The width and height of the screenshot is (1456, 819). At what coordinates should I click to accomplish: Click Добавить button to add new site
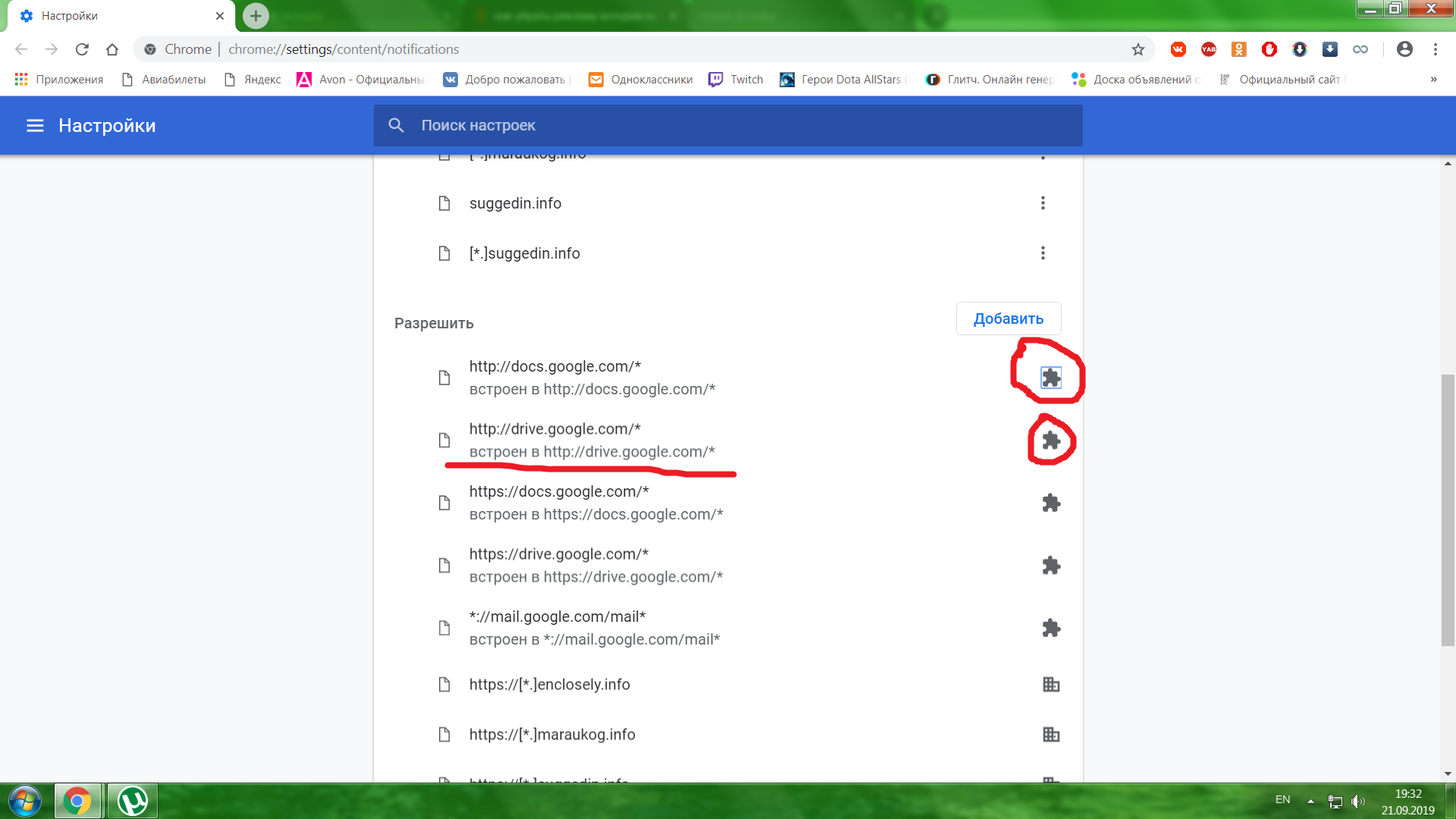pyautogui.click(x=1008, y=318)
